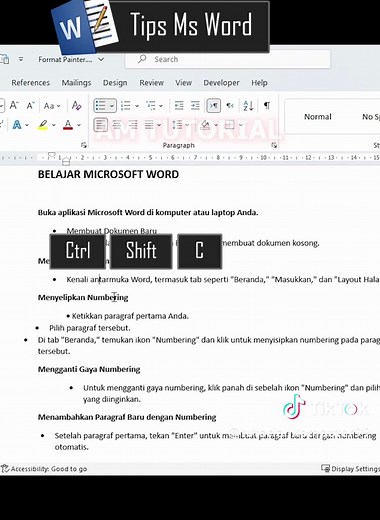Expand the Bullets library dropdown arrow
This screenshot has height=520, width=380.
[112, 106]
